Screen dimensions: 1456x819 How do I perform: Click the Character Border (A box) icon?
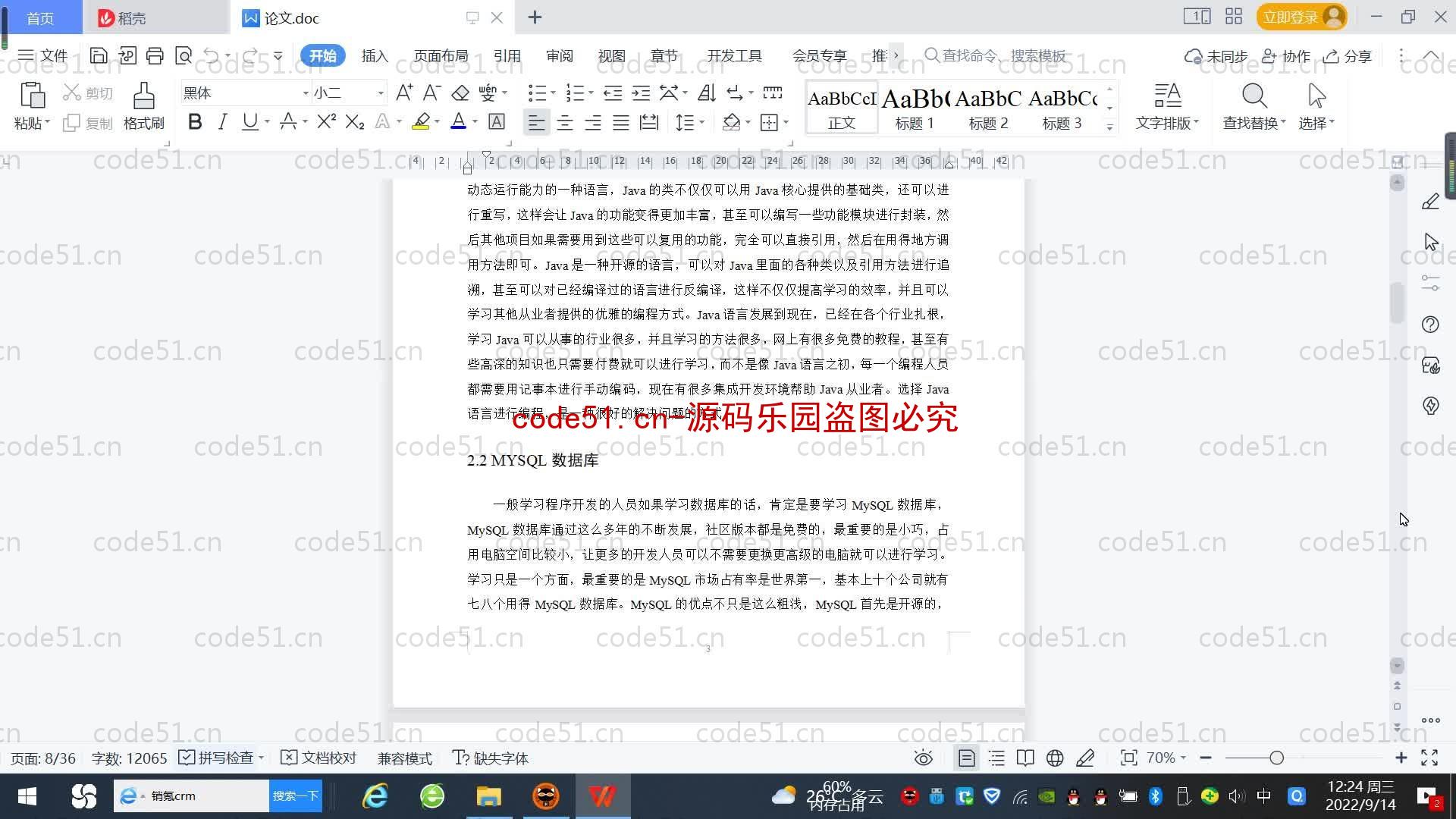[497, 121]
